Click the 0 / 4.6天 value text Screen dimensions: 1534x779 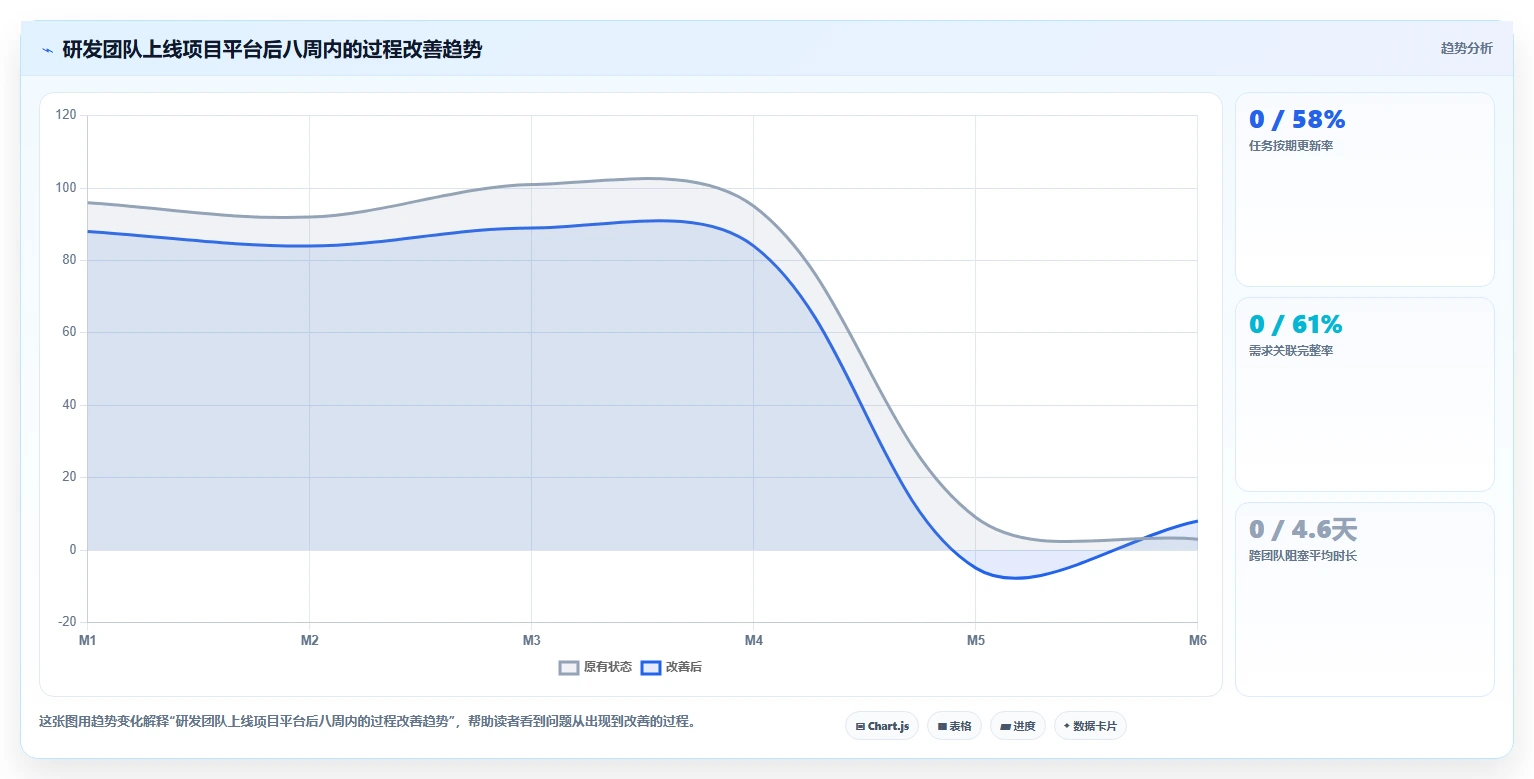(x=1303, y=530)
